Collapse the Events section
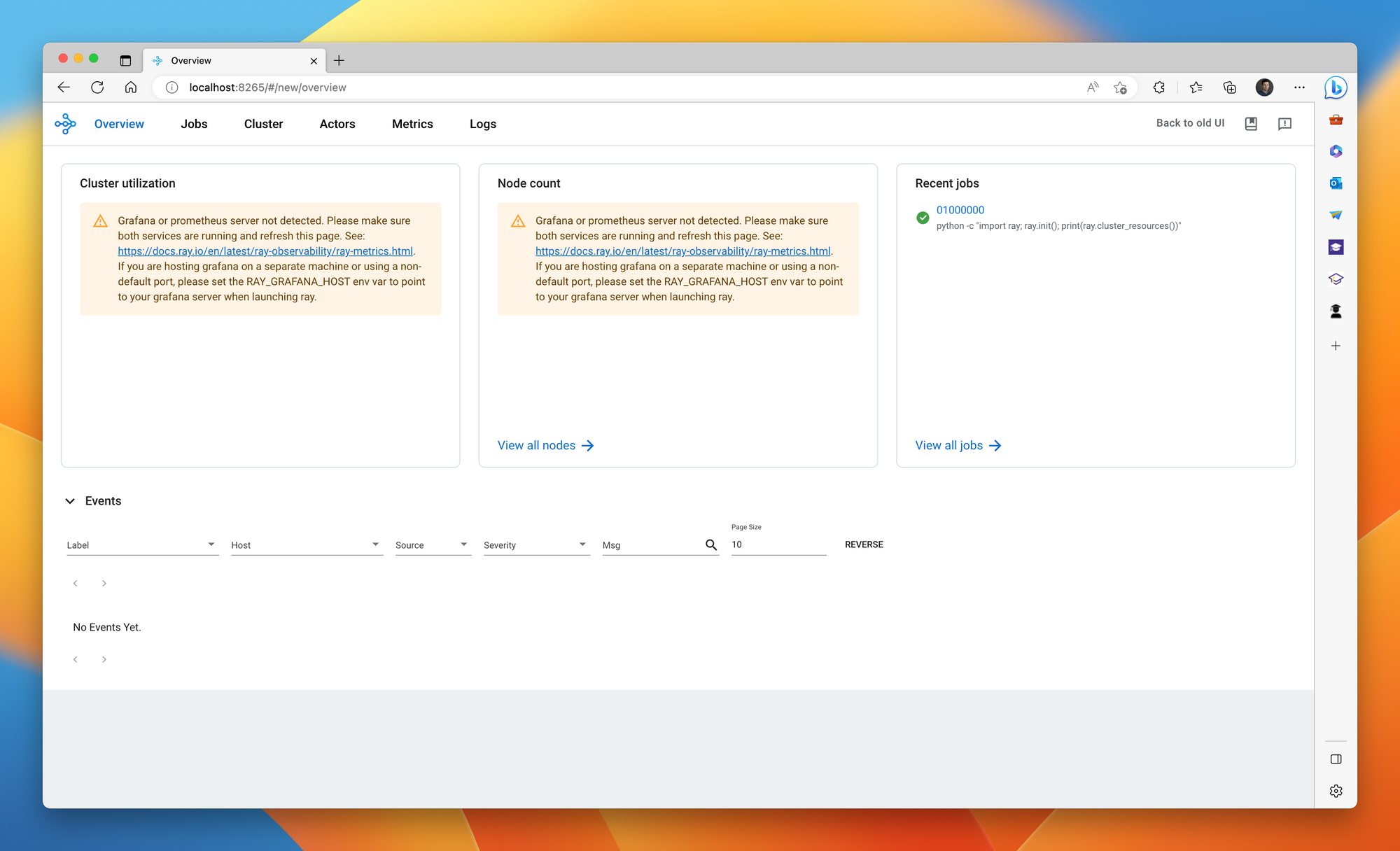Screen dimensions: 1400x851 point(70,500)
